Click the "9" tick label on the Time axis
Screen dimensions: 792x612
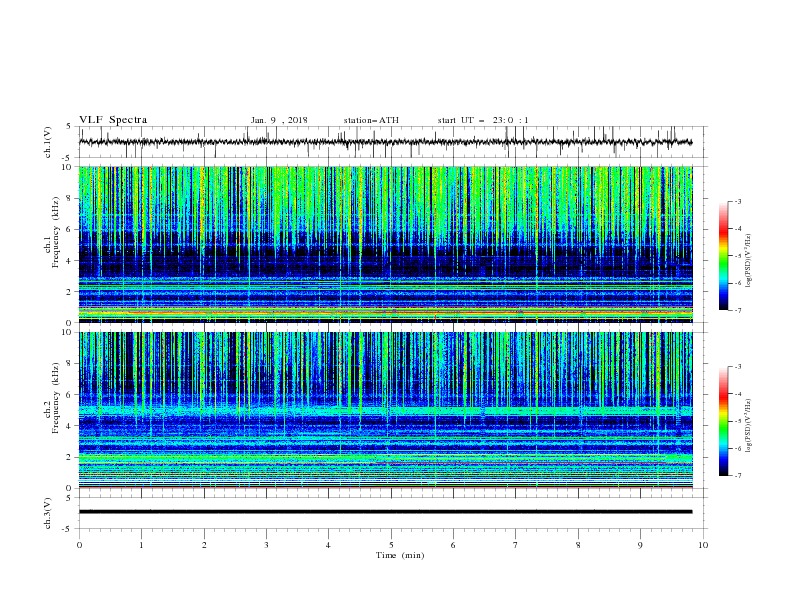[640, 545]
